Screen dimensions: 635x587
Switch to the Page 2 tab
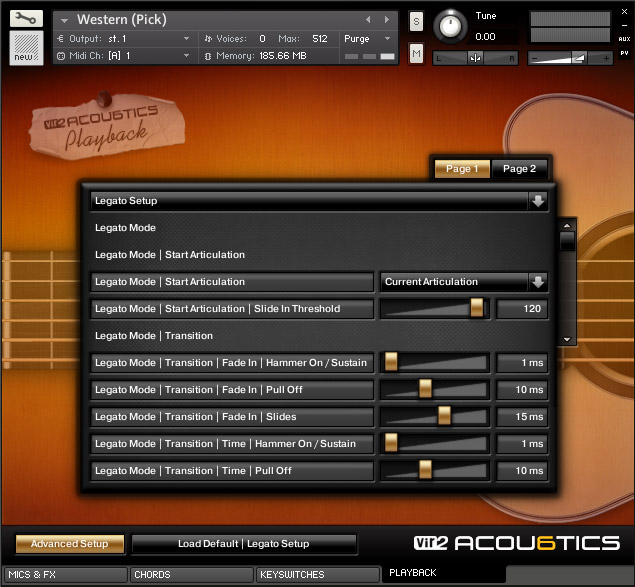coord(519,169)
